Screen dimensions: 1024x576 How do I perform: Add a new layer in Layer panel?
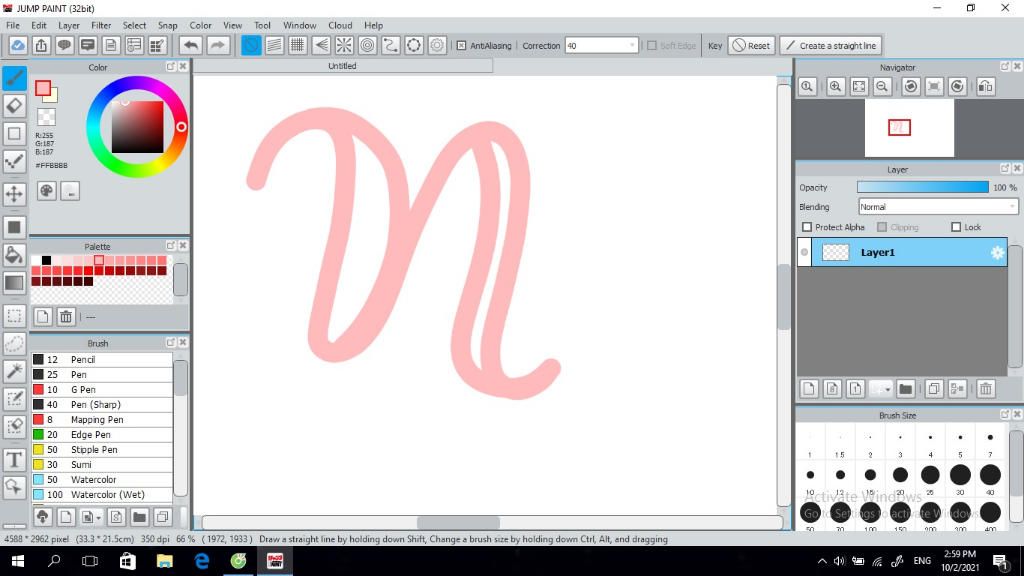coord(809,389)
